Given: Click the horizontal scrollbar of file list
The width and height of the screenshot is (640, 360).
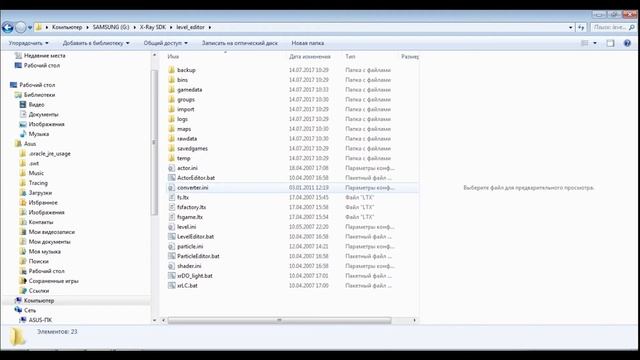Looking at the screenshot, I should click(279, 320).
